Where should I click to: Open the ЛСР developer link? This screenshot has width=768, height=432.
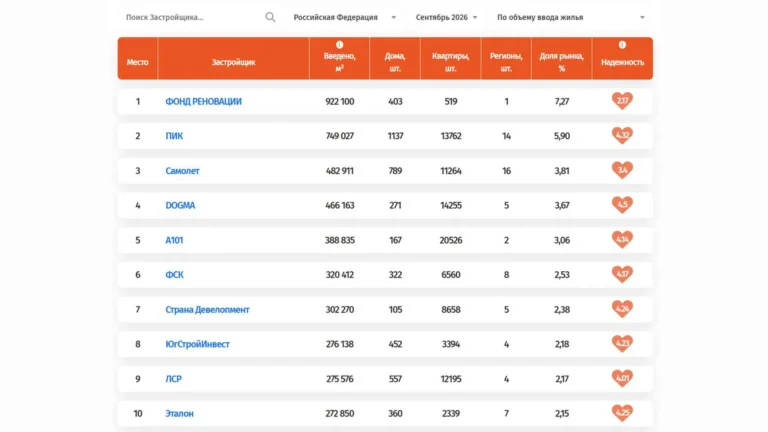173,379
